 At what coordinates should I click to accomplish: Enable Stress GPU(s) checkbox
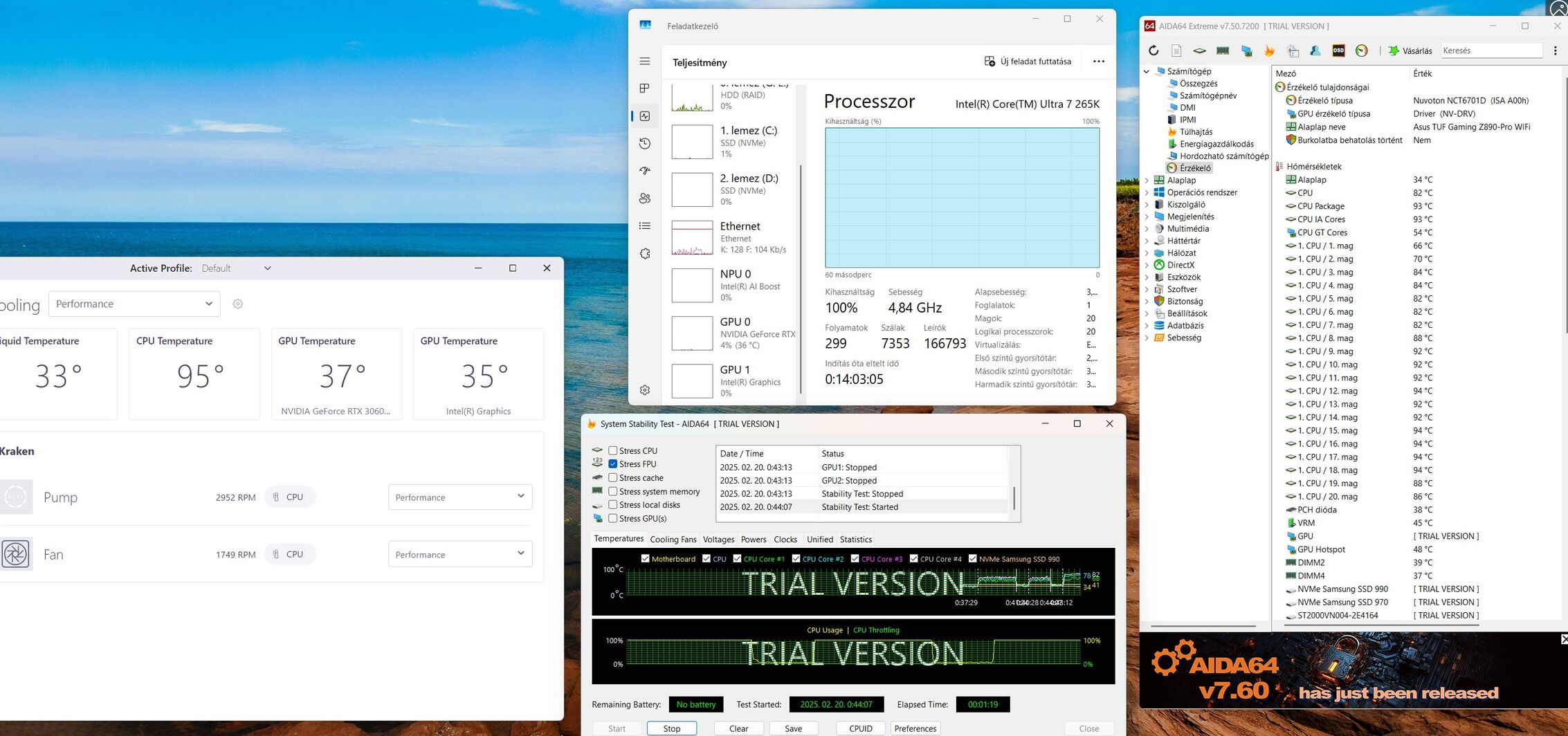pyautogui.click(x=612, y=518)
